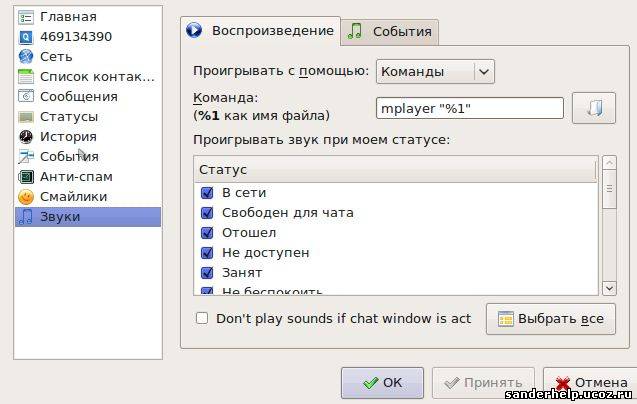Click the Сообщения icon in sidebar

coord(26,97)
